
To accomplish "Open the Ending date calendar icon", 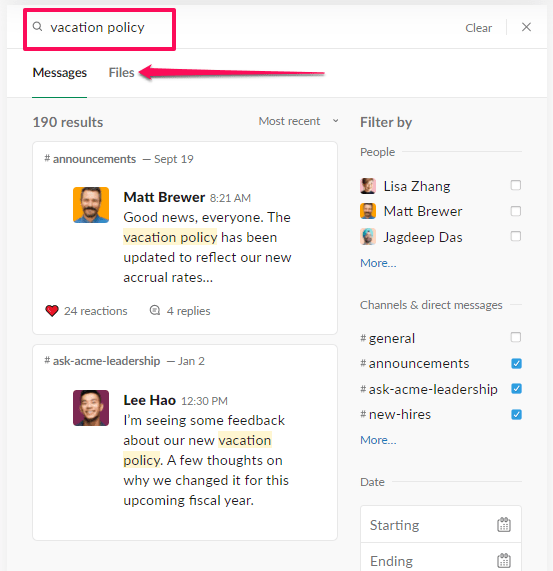I will [x=504, y=560].
